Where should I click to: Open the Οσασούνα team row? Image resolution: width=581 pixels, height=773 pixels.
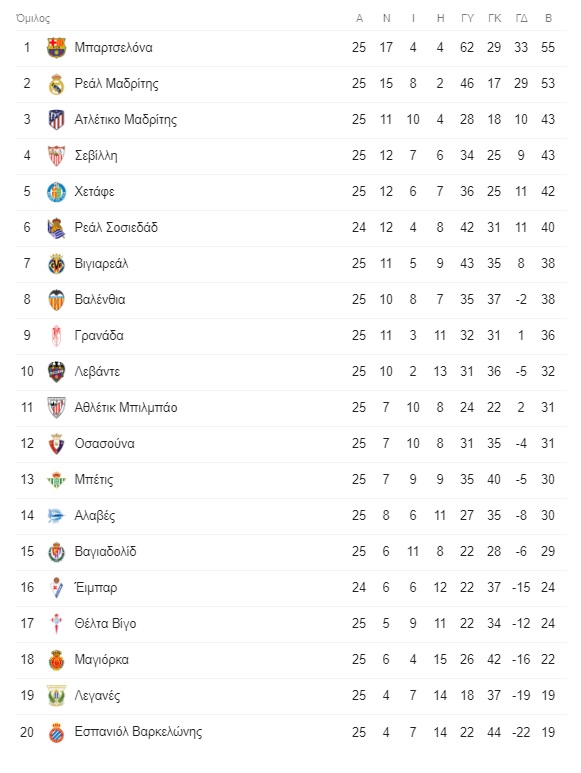(x=291, y=444)
